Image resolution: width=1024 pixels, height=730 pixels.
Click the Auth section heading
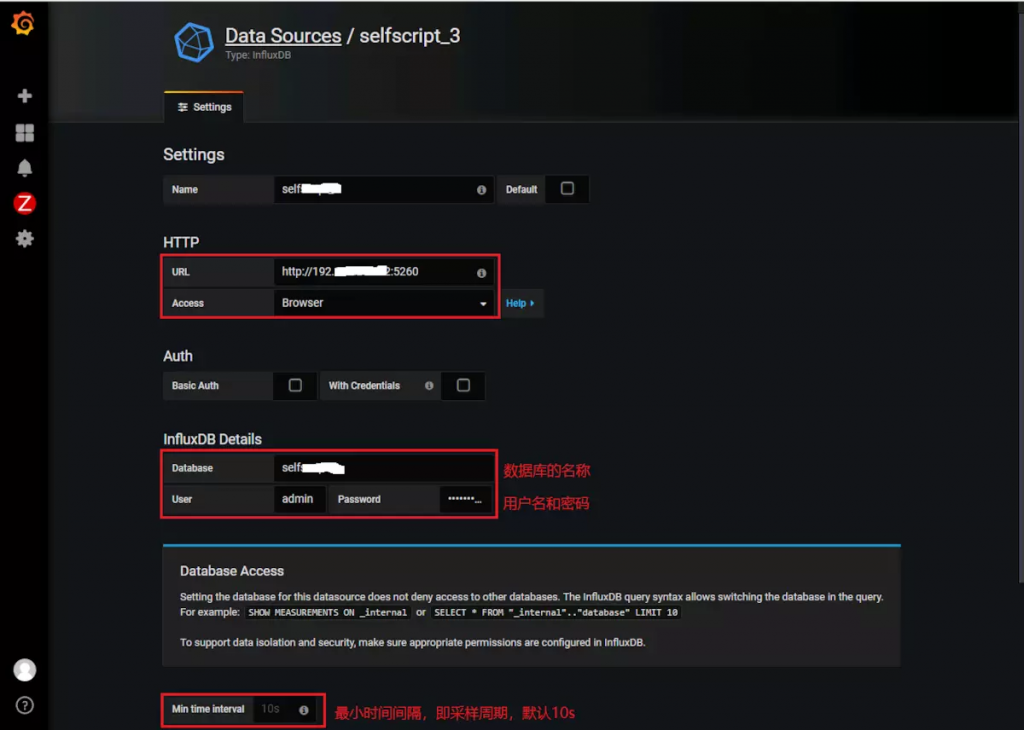click(178, 356)
